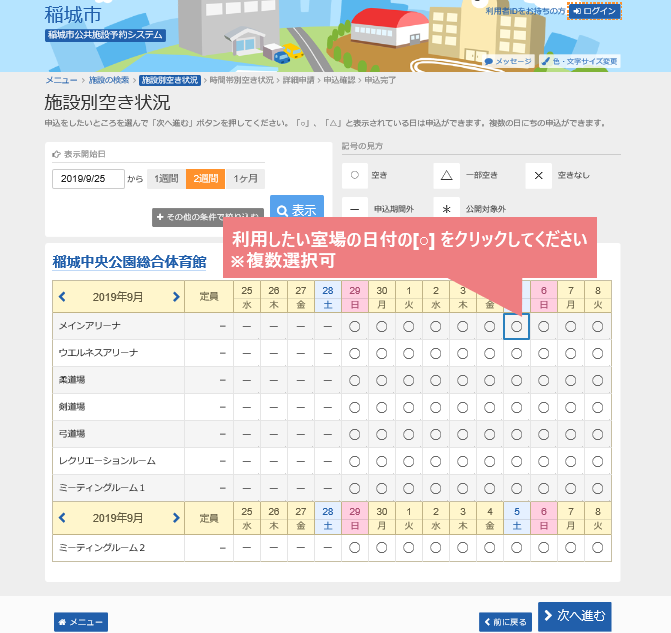Click the 表示開始日 date input field
Screen dimensions: 671x633
(88, 179)
